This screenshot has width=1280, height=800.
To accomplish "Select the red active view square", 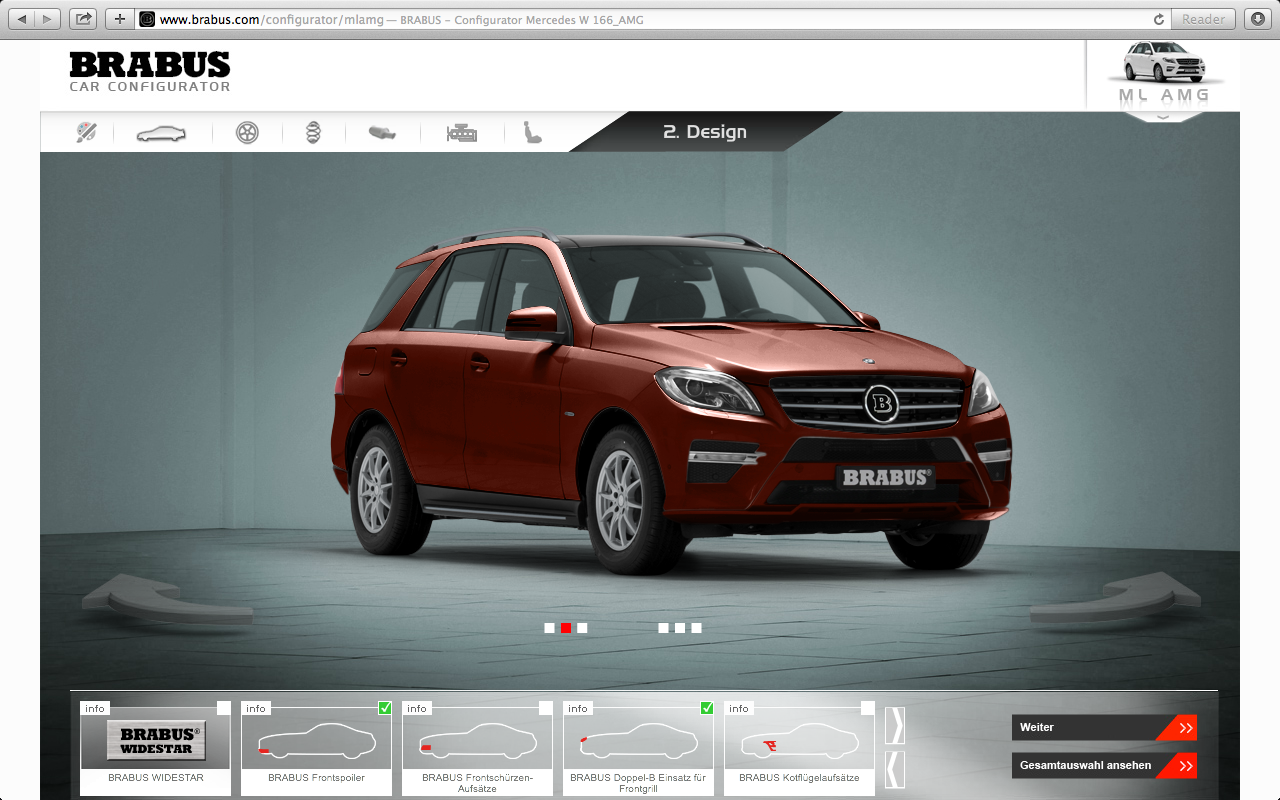I will point(566,628).
